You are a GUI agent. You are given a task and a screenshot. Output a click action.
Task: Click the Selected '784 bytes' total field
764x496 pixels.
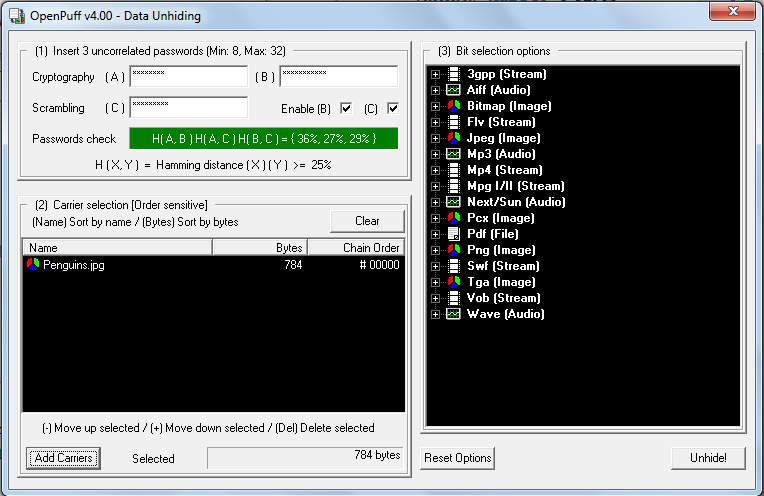[306, 458]
